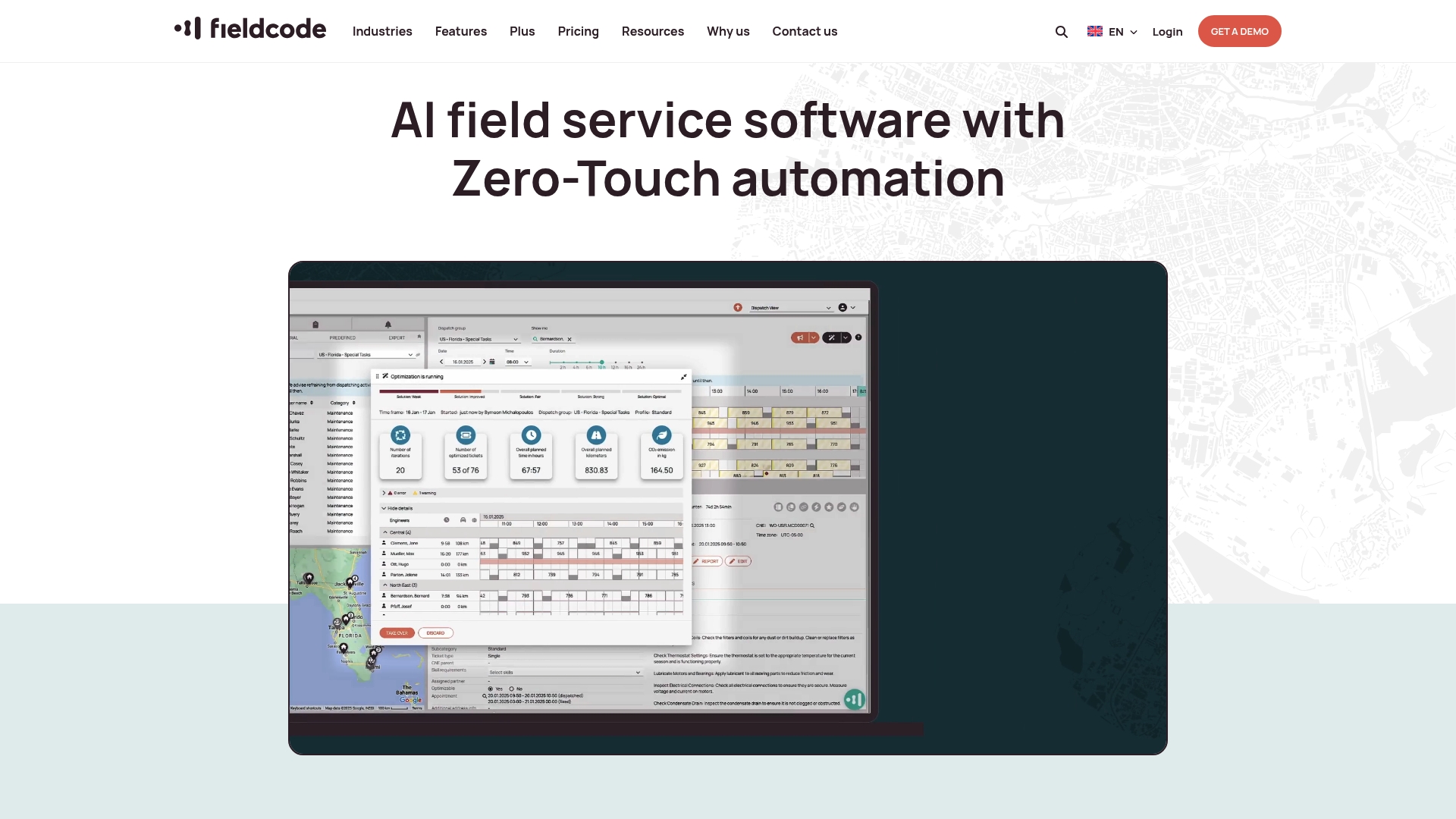Open the Pricing menu item

(x=578, y=32)
